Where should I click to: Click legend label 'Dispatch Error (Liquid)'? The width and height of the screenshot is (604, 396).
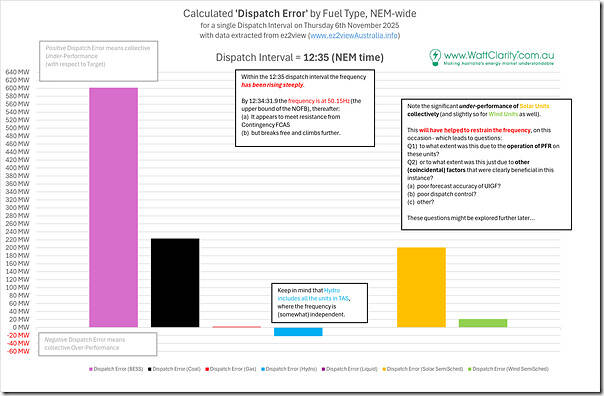point(352,369)
